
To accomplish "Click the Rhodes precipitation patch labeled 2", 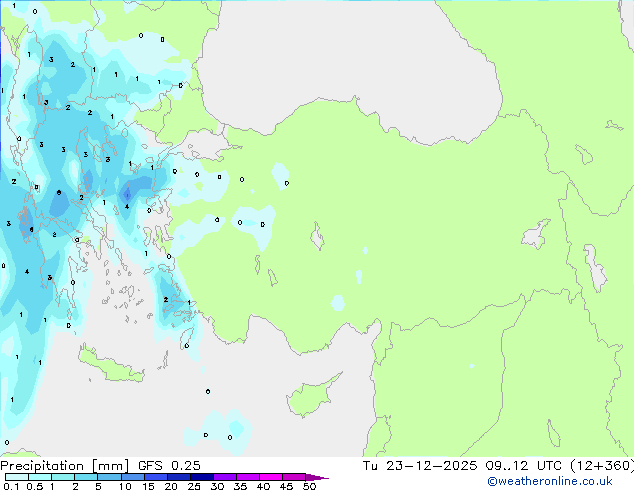I will 168,300.
